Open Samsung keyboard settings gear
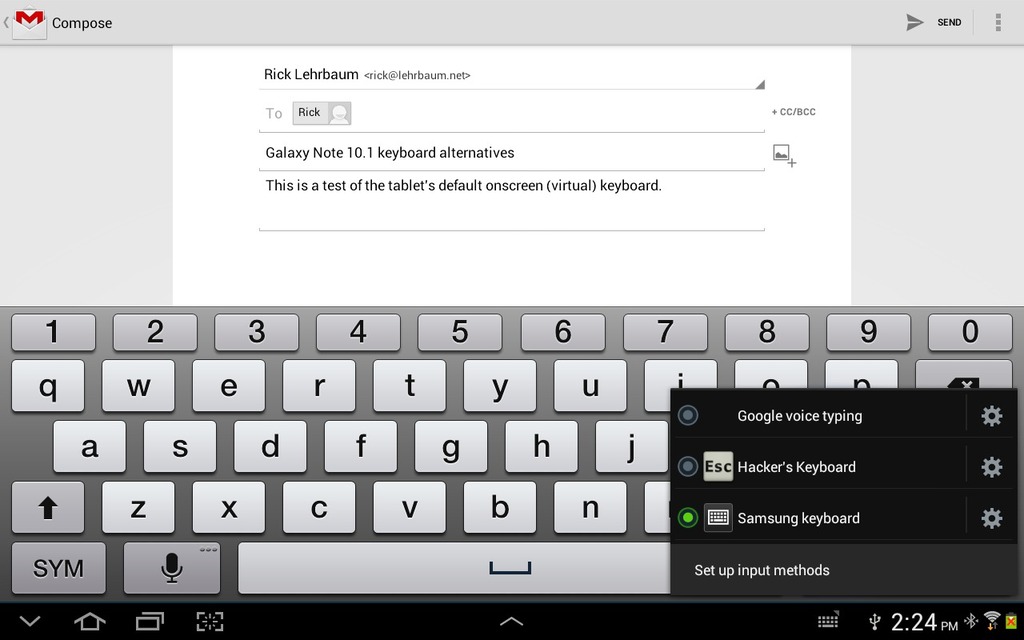This screenshot has width=1024, height=640. pyautogui.click(x=991, y=518)
